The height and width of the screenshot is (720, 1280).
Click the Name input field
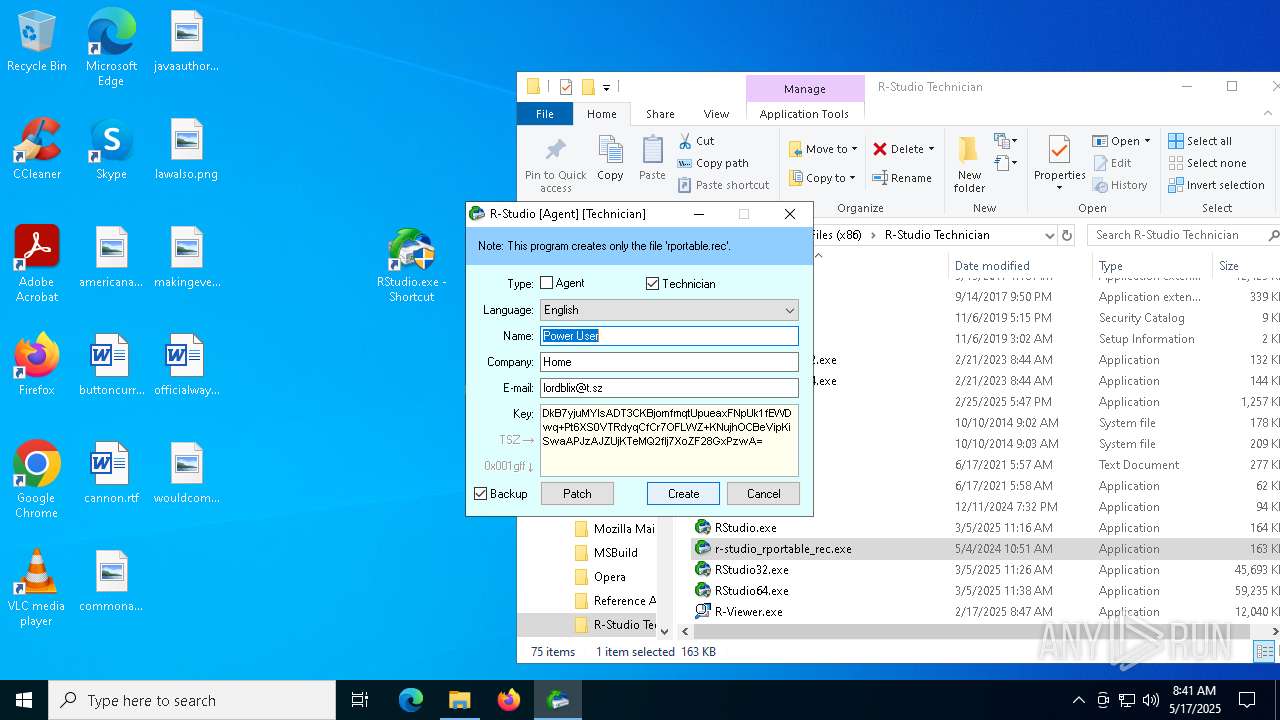(x=669, y=336)
